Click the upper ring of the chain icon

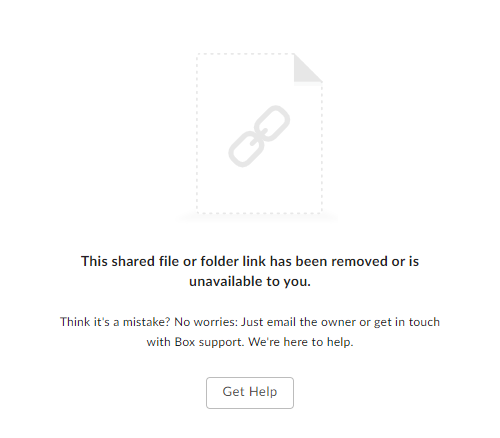[x=272, y=123]
